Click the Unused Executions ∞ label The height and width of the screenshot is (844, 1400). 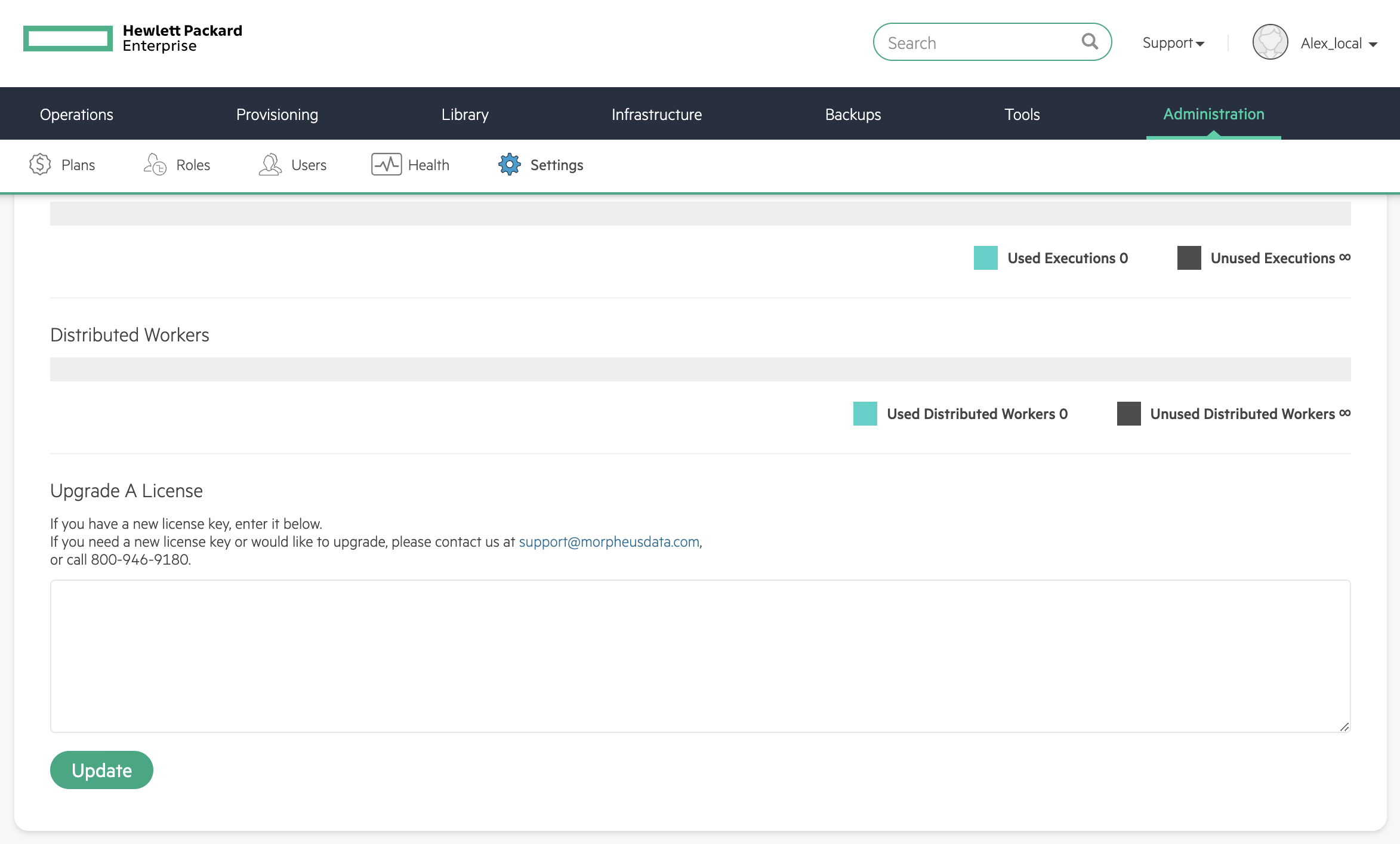(1281, 258)
